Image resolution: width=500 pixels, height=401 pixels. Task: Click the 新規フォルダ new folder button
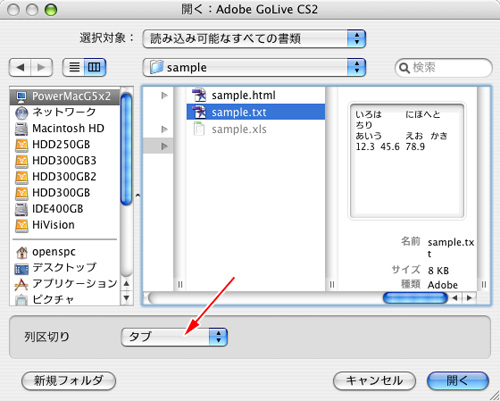click(69, 381)
